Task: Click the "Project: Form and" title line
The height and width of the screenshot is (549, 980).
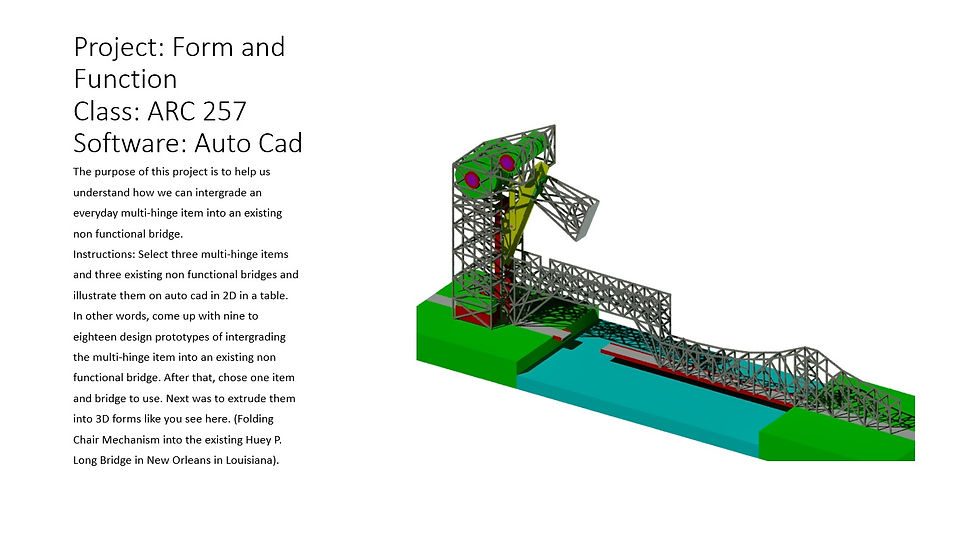Action: [x=179, y=48]
